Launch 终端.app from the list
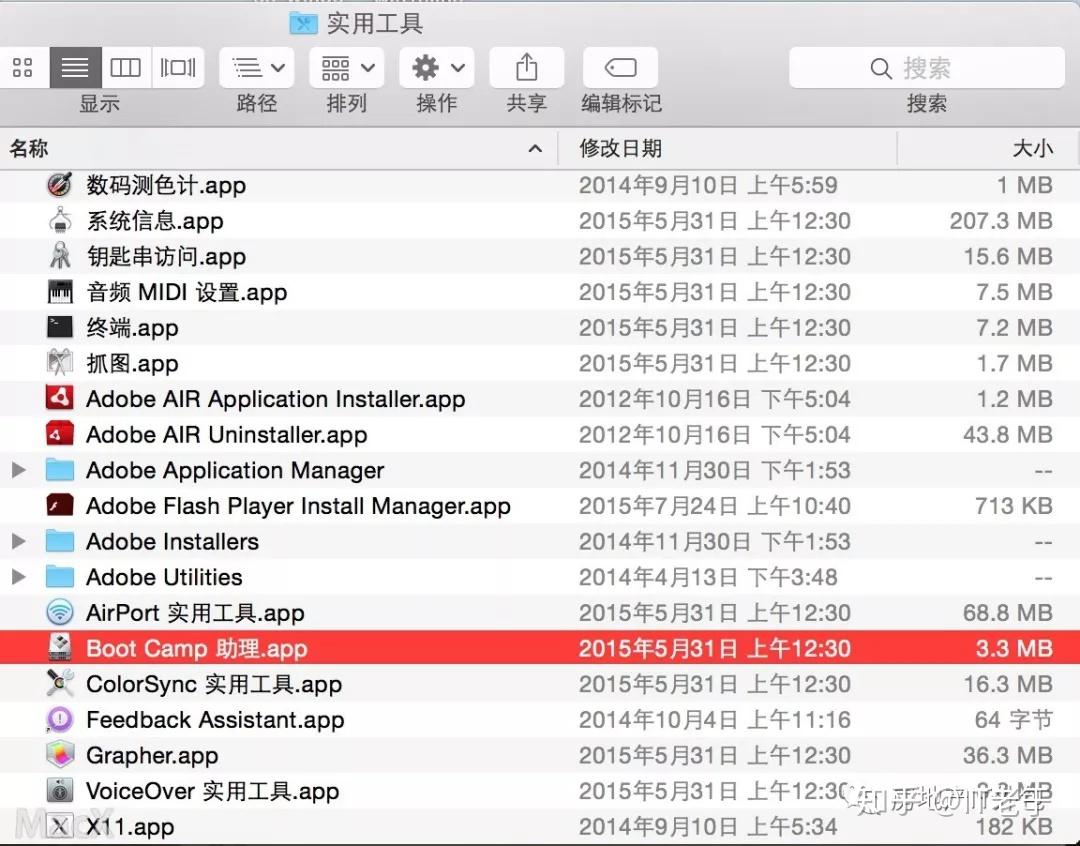 [132, 327]
